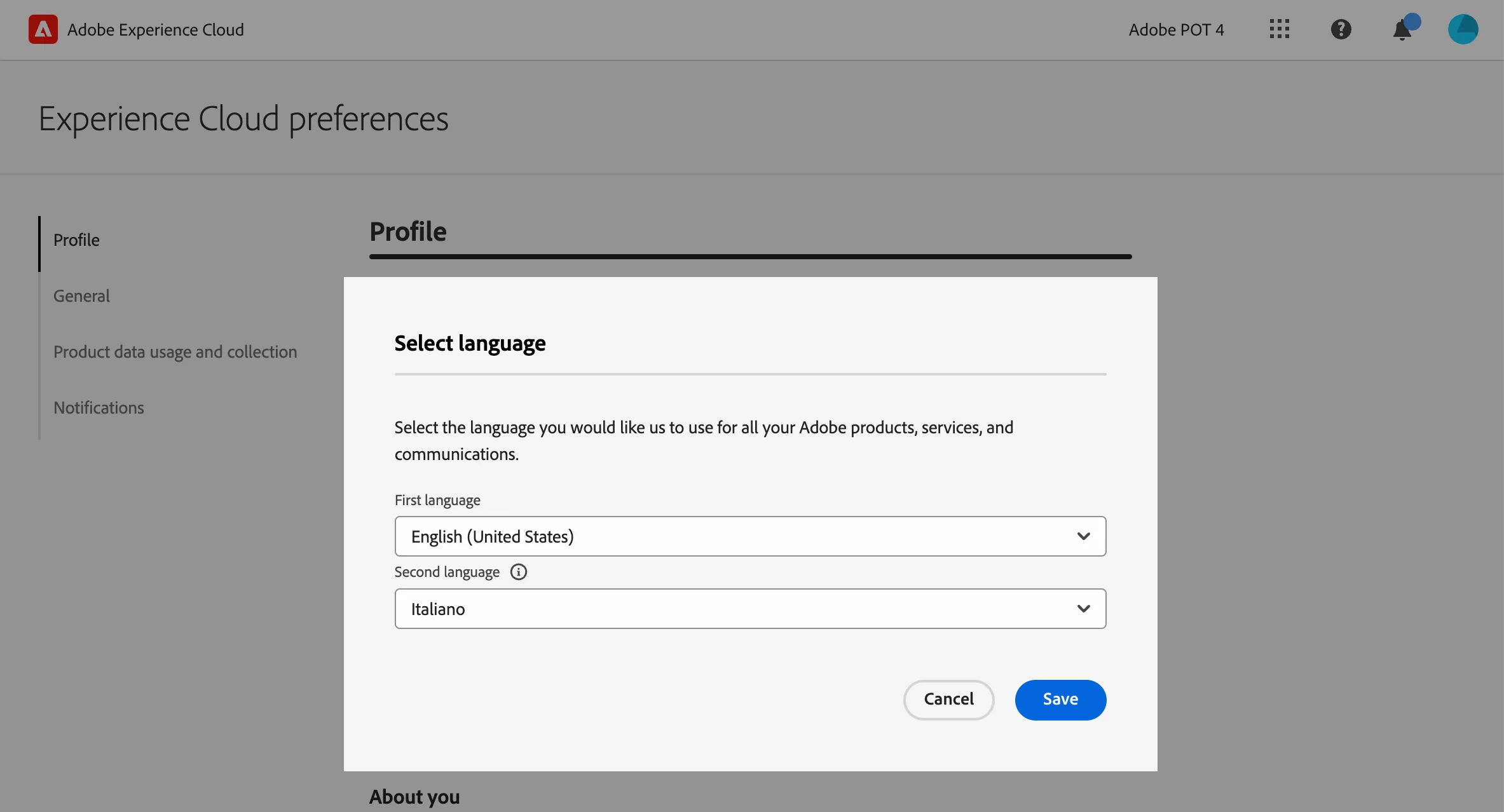1504x812 pixels.
Task: Click the 'Select language' dialog heading
Action: click(x=470, y=344)
